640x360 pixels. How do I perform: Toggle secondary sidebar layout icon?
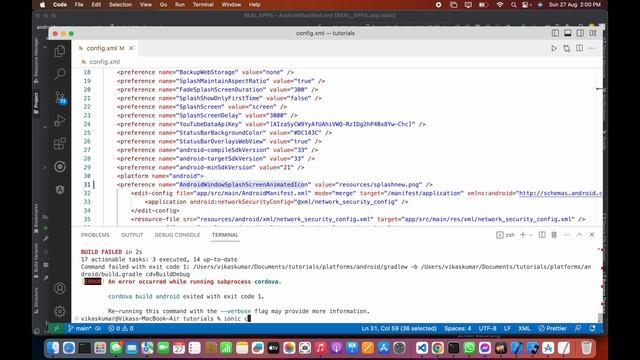tap(580, 33)
